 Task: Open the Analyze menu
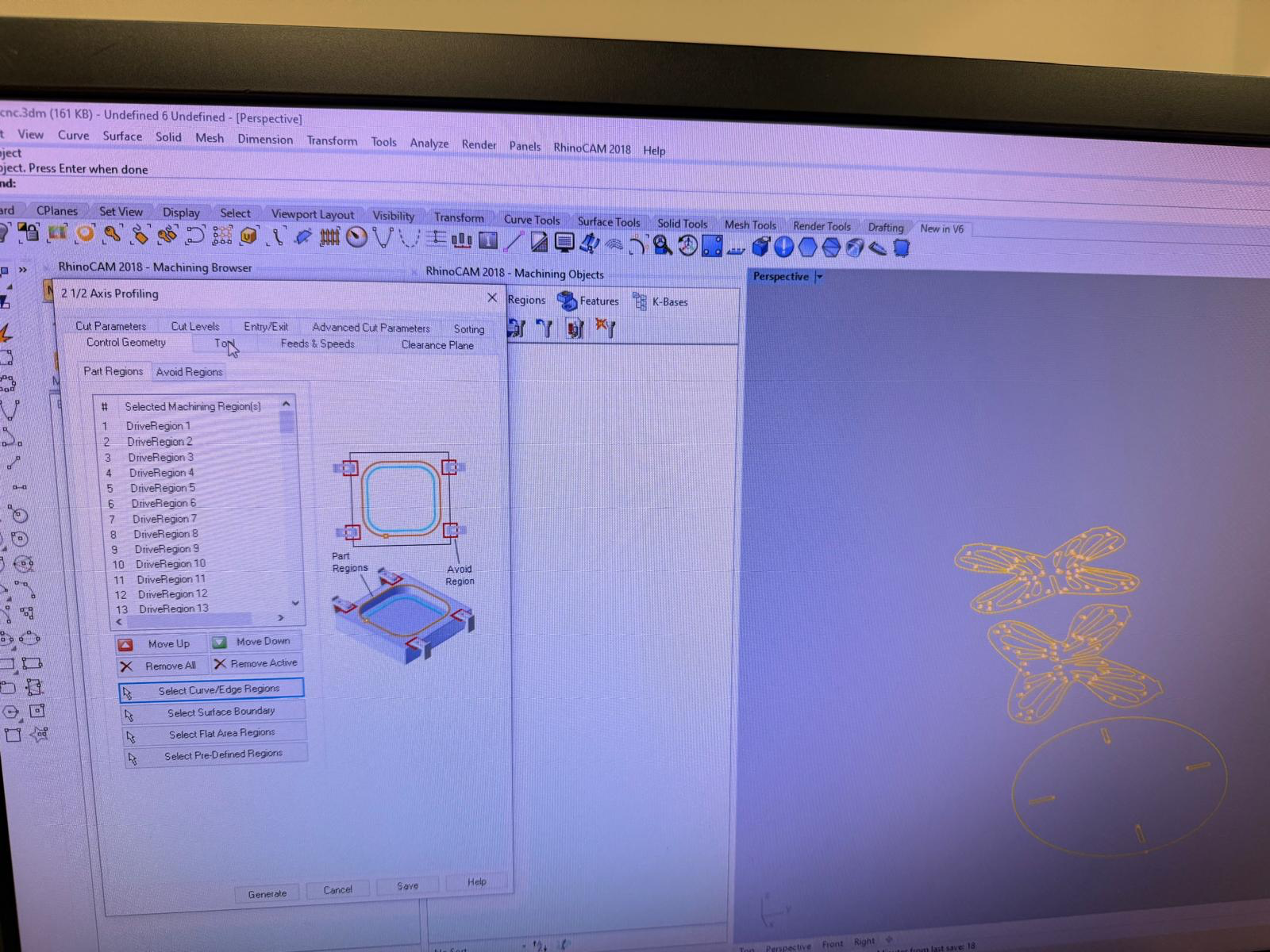(x=429, y=143)
